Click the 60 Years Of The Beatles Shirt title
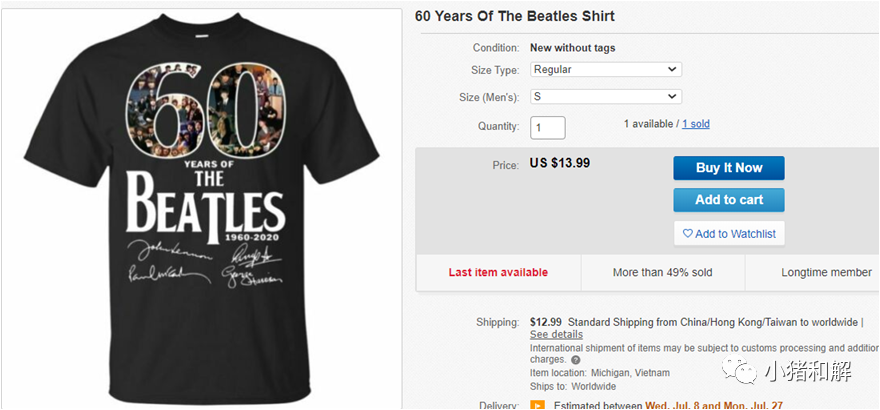880x410 pixels. (515, 16)
